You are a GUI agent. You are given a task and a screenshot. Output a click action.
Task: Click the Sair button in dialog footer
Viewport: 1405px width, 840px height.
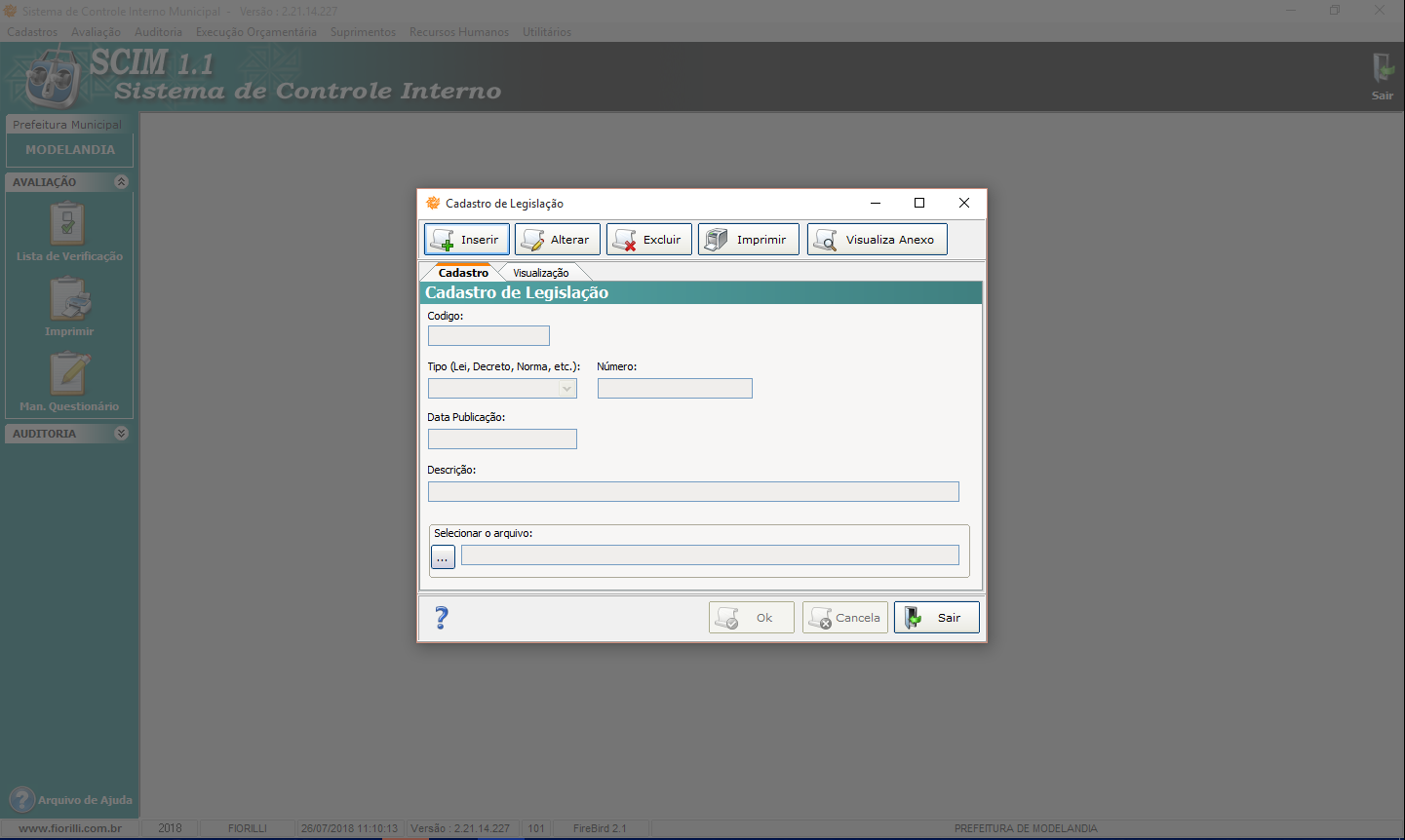[x=936, y=618]
